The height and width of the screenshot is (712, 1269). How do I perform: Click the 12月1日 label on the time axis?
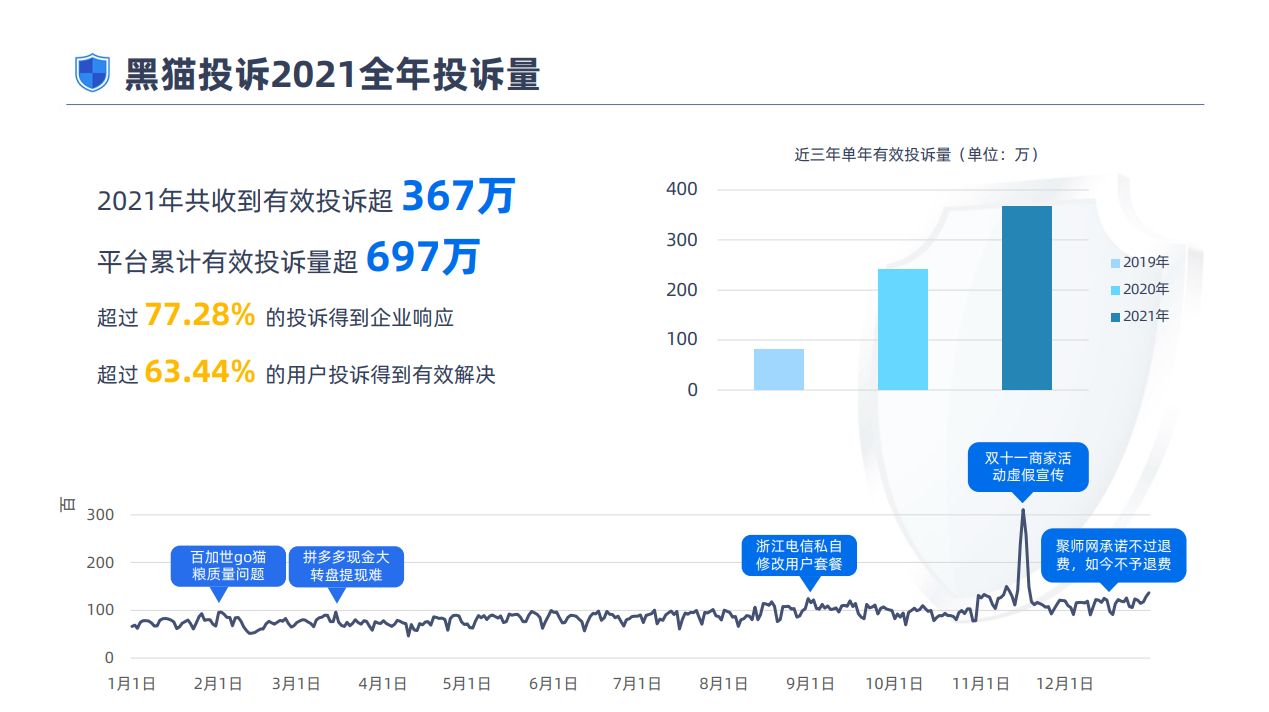(1066, 684)
